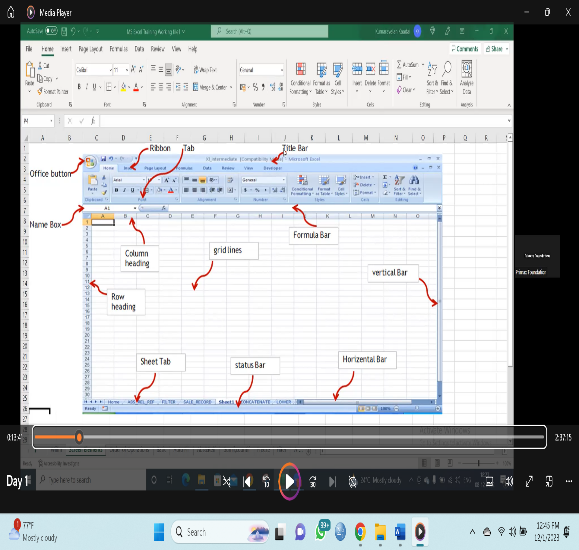Viewport: 579px width, 550px height.
Task: Toggle Bold formatting in Excel ribbon
Action: 79,87
